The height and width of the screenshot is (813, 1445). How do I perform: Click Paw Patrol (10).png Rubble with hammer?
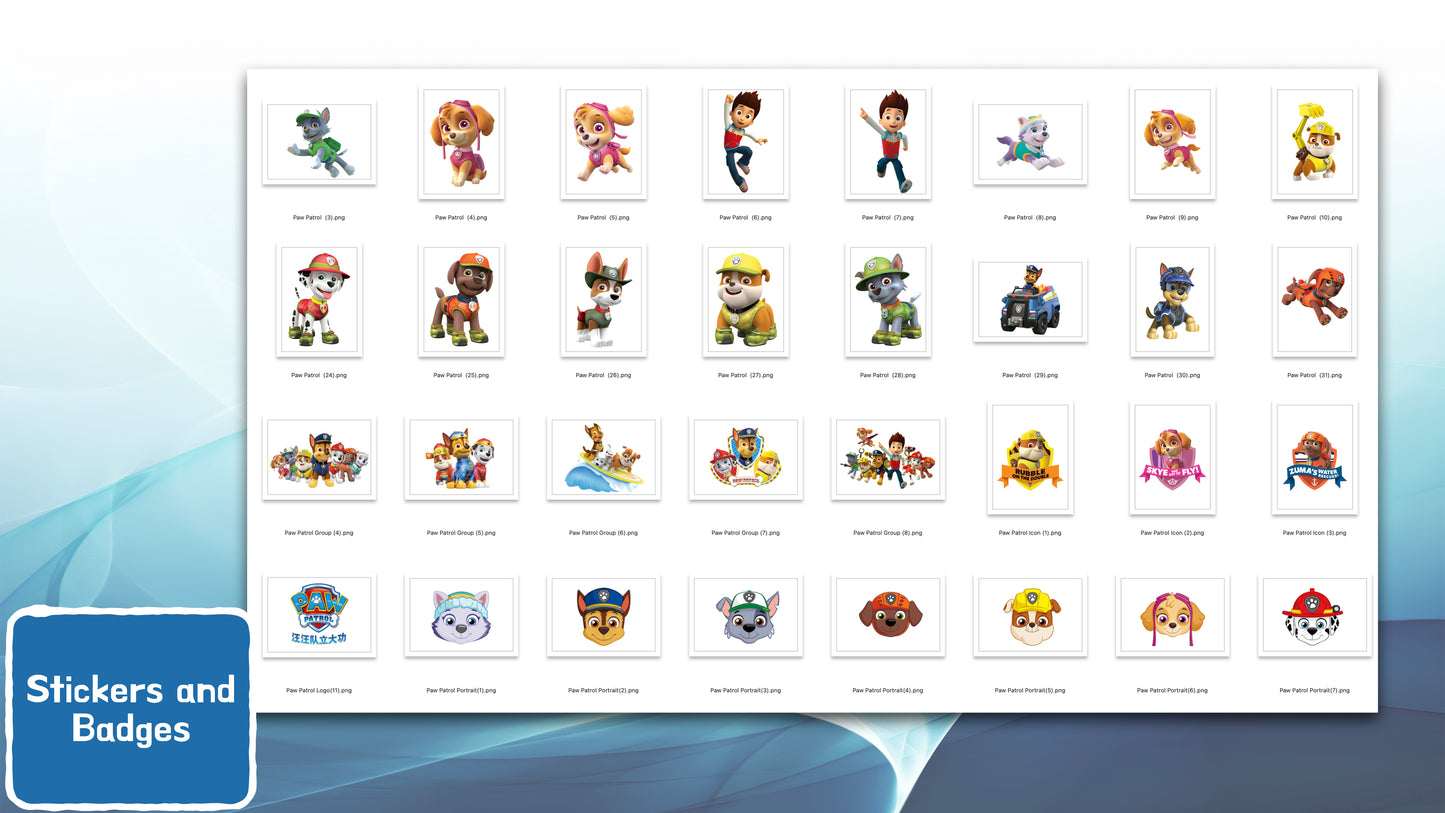[x=1314, y=142]
